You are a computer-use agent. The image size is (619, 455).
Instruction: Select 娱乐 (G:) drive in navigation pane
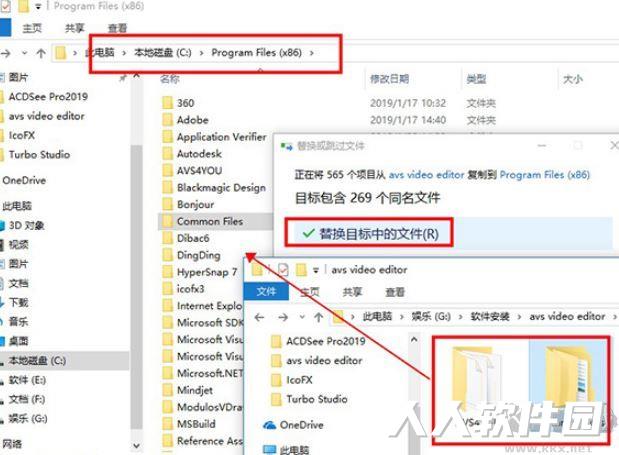tap(28, 419)
